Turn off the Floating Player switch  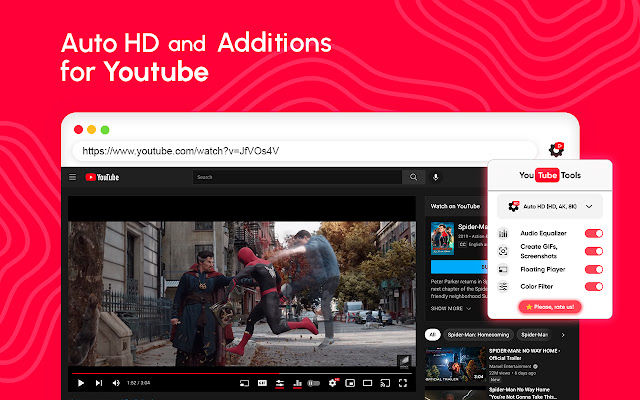coord(593,269)
